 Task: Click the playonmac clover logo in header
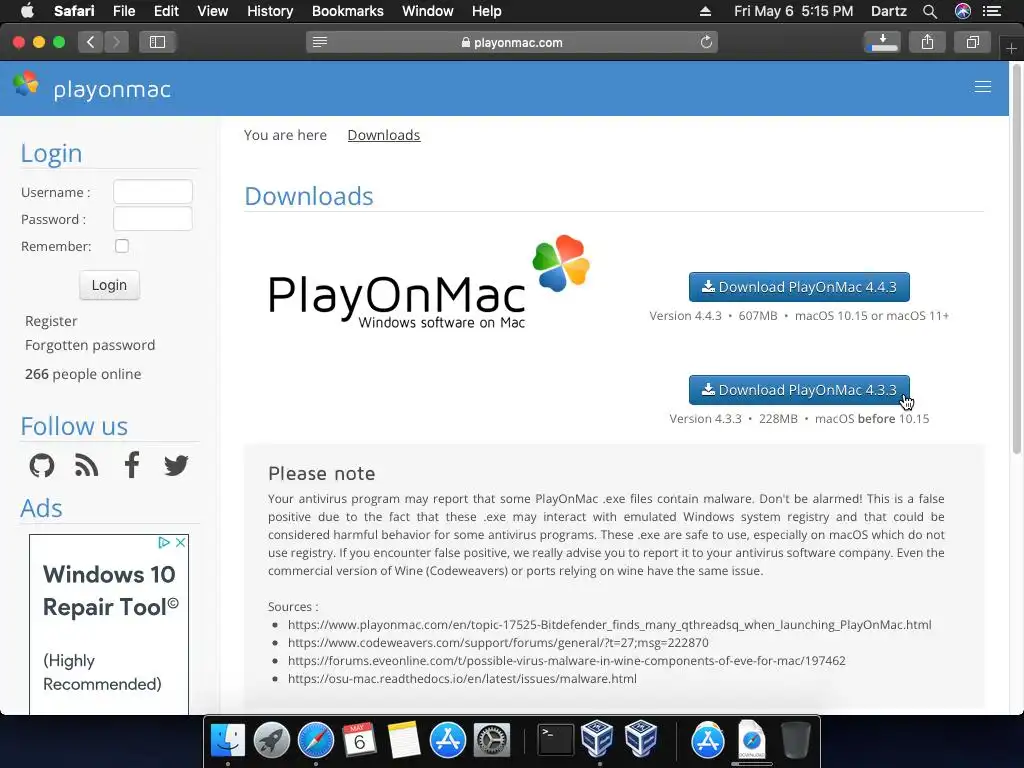coord(26,84)
